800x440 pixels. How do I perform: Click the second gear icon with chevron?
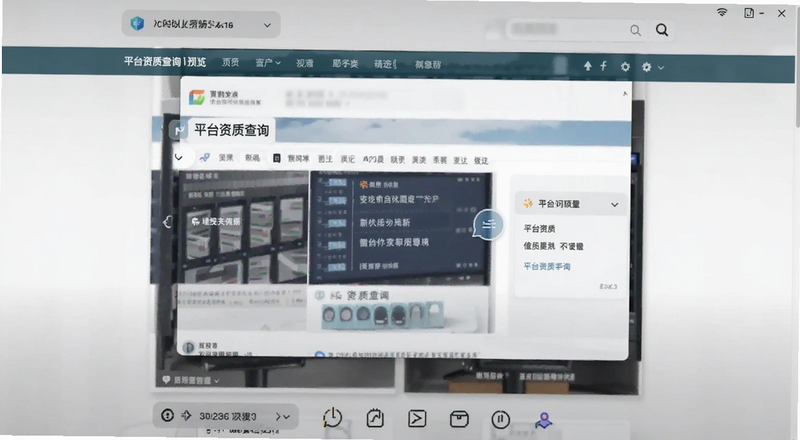point(646,67)
